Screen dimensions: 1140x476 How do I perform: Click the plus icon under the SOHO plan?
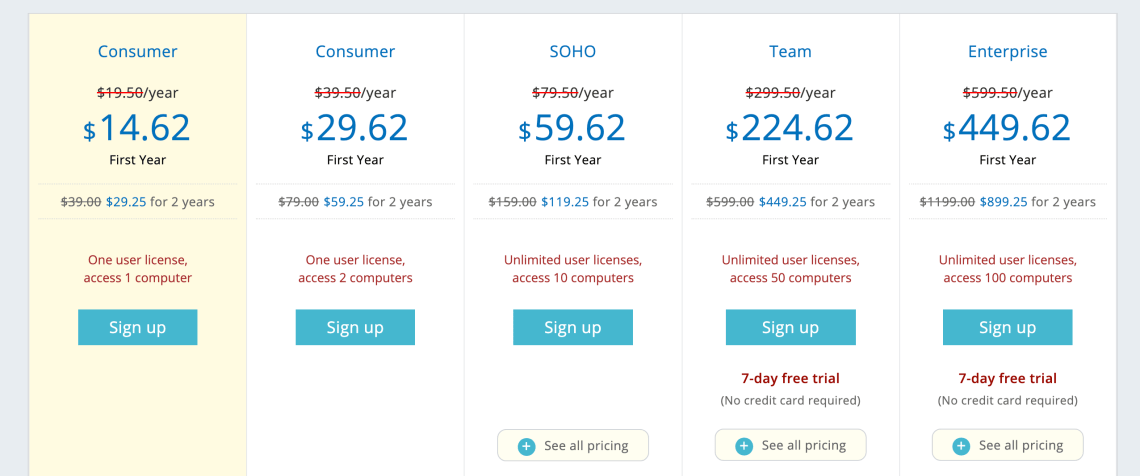pos(527,446)
